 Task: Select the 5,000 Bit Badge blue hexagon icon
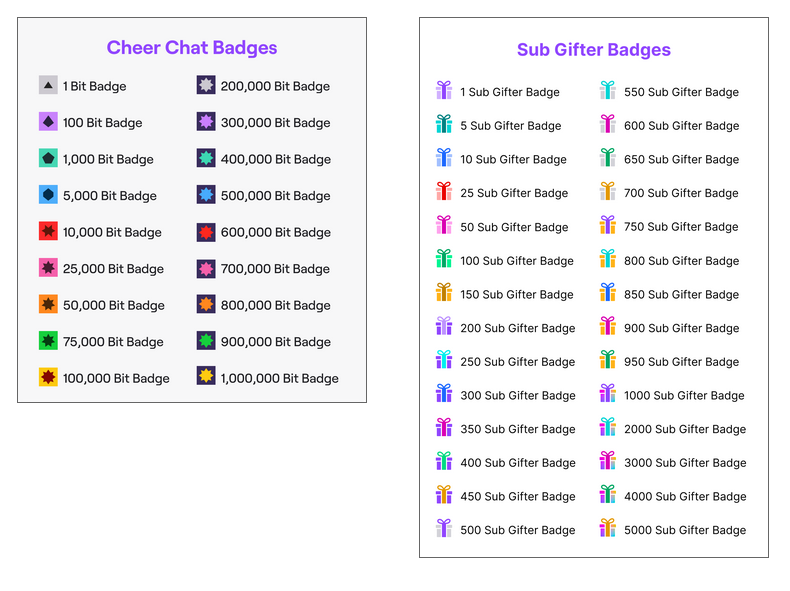pyautogui.click(x=48, y=194)
